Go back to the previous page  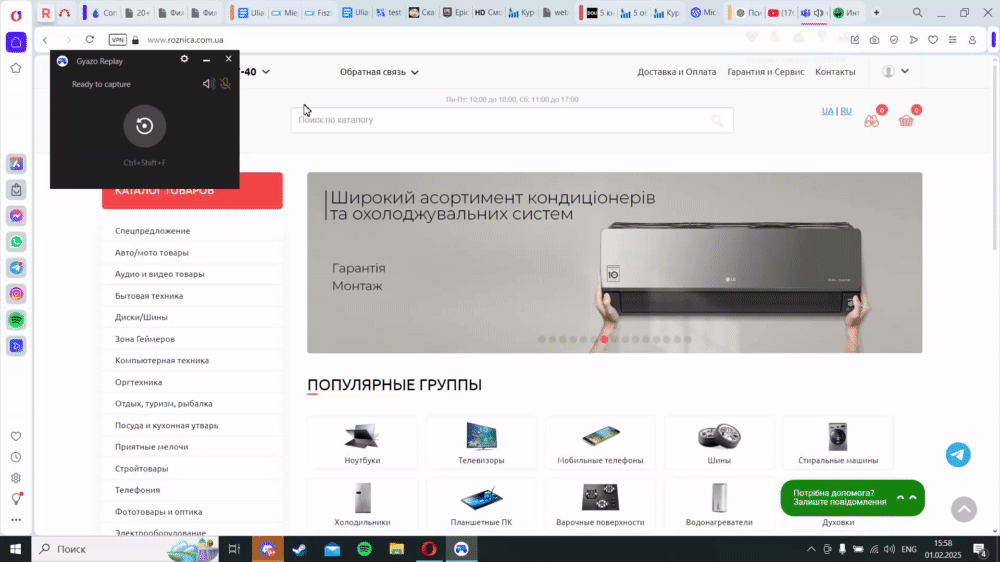45,40
